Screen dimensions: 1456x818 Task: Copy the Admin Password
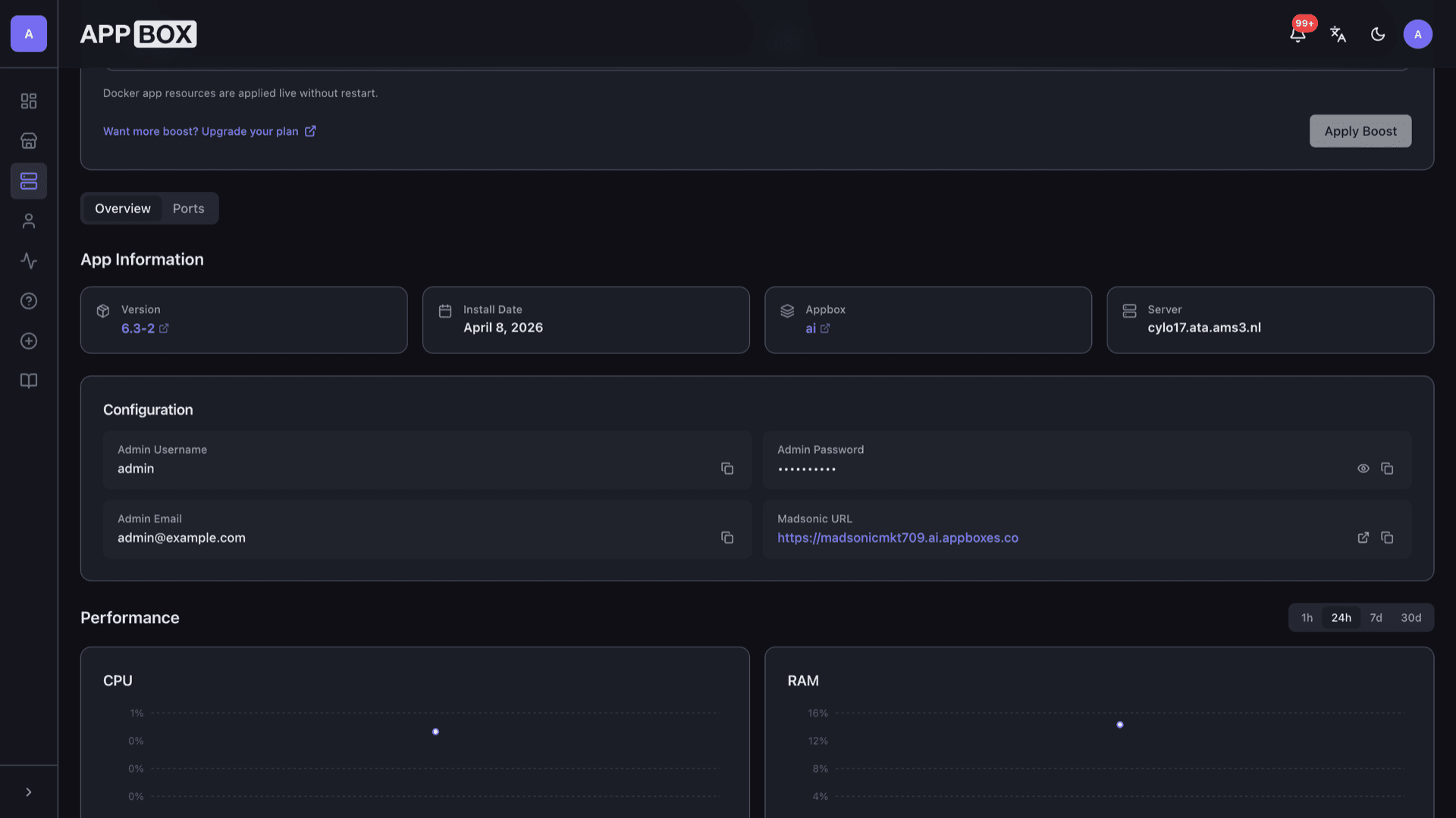1387,469
